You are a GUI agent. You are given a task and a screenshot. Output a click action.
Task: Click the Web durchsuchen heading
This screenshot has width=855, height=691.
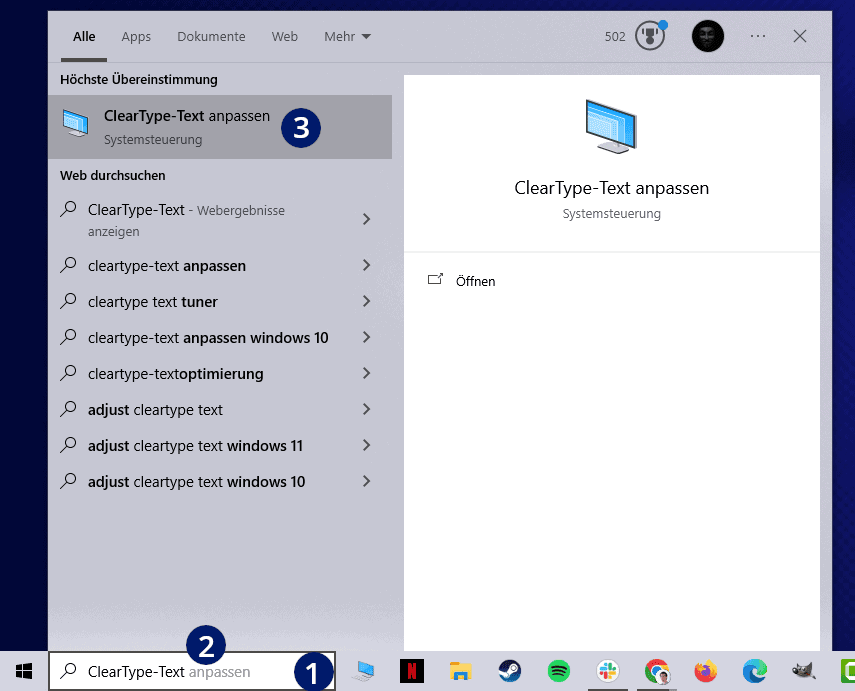pyautogui.click(x=112, y=176)
